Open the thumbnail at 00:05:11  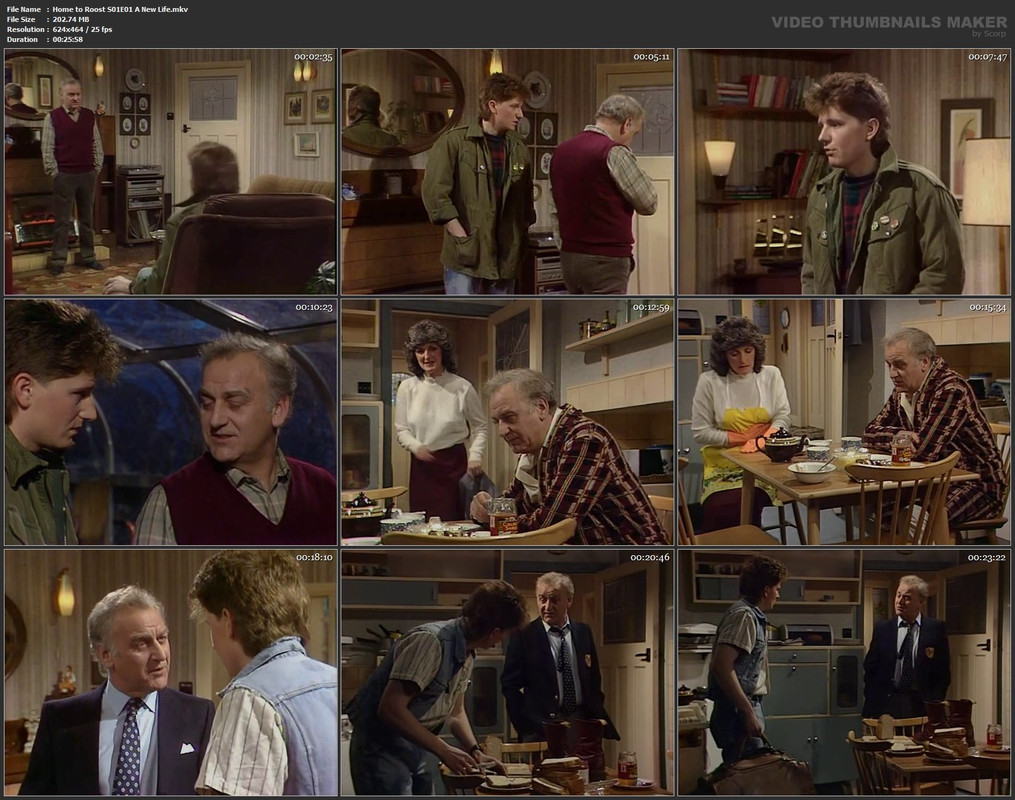[508, 172]
